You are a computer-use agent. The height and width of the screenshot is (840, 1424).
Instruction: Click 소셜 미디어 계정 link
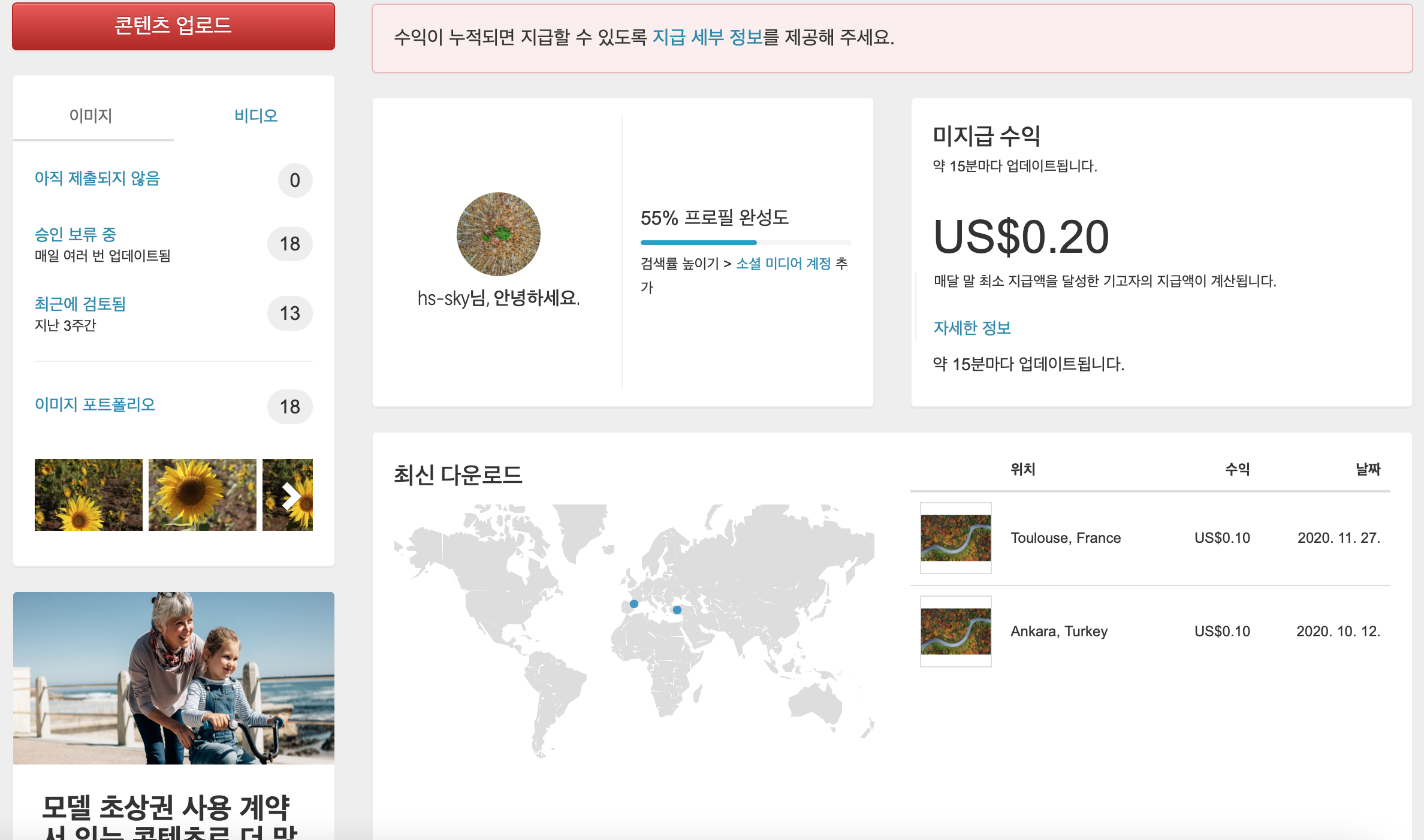783,264
